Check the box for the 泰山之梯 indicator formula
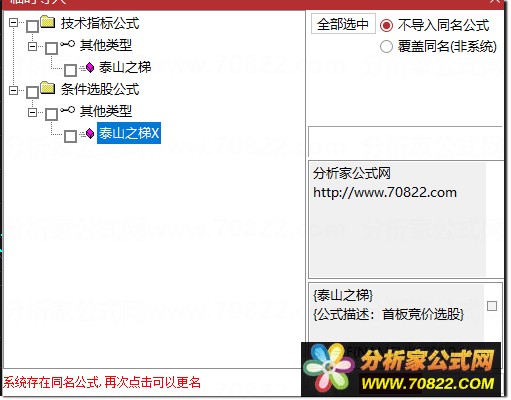Screen dimensions: 511x400 coord(70,70)
